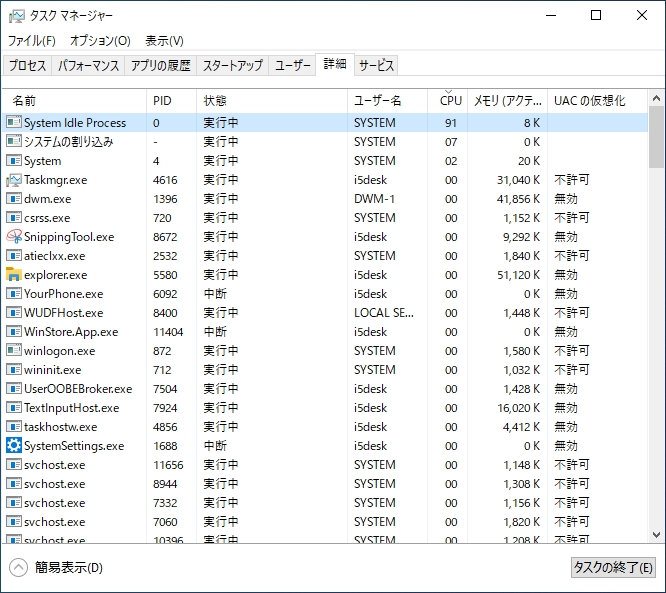Click the icon of svchost.exe PID 7060

[14, 521]
